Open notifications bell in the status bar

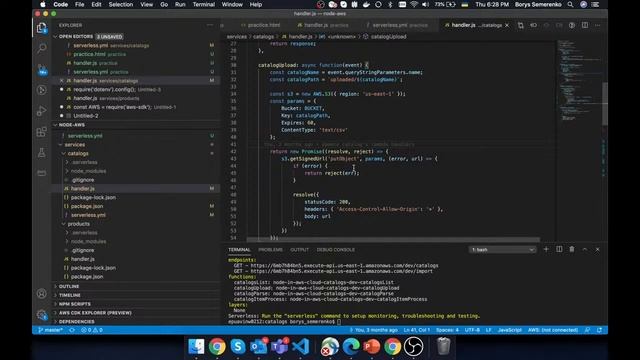coord(599,330)
